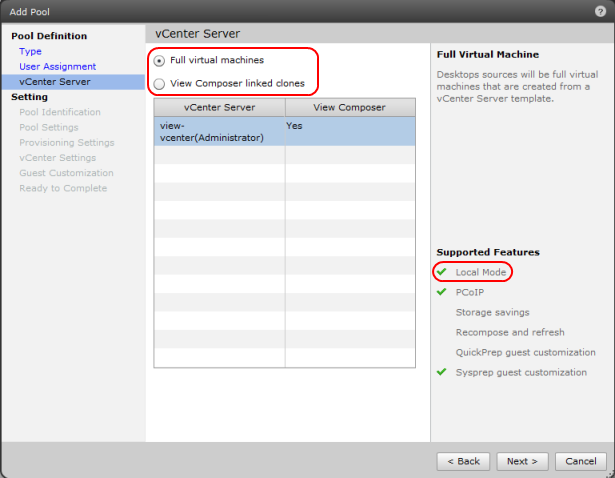615x478 pixels.
Task: Click Guest Customization in the sidebar
Action: pyautogui.click(x=63, y=173)
